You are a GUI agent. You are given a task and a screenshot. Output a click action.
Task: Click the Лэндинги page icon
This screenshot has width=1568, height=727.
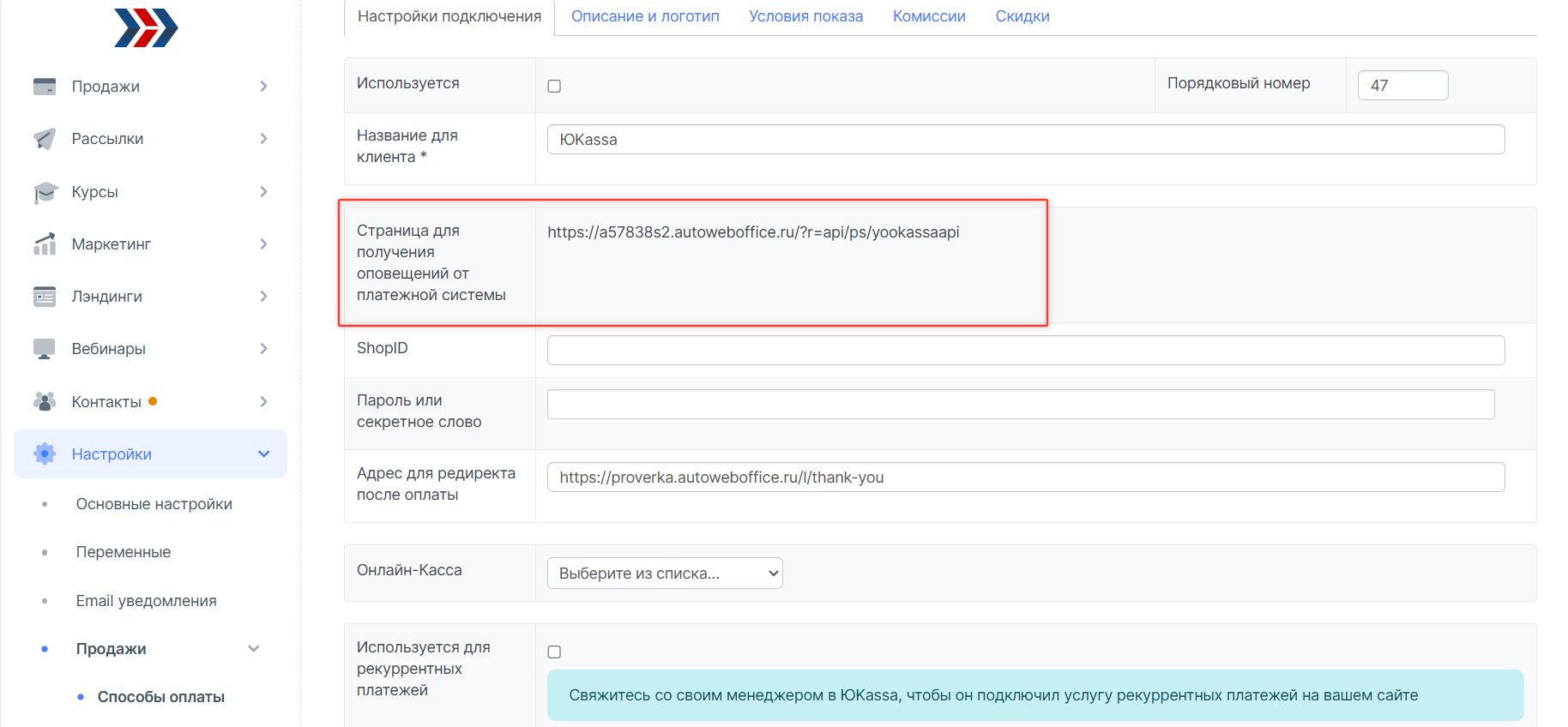(45, 297)
